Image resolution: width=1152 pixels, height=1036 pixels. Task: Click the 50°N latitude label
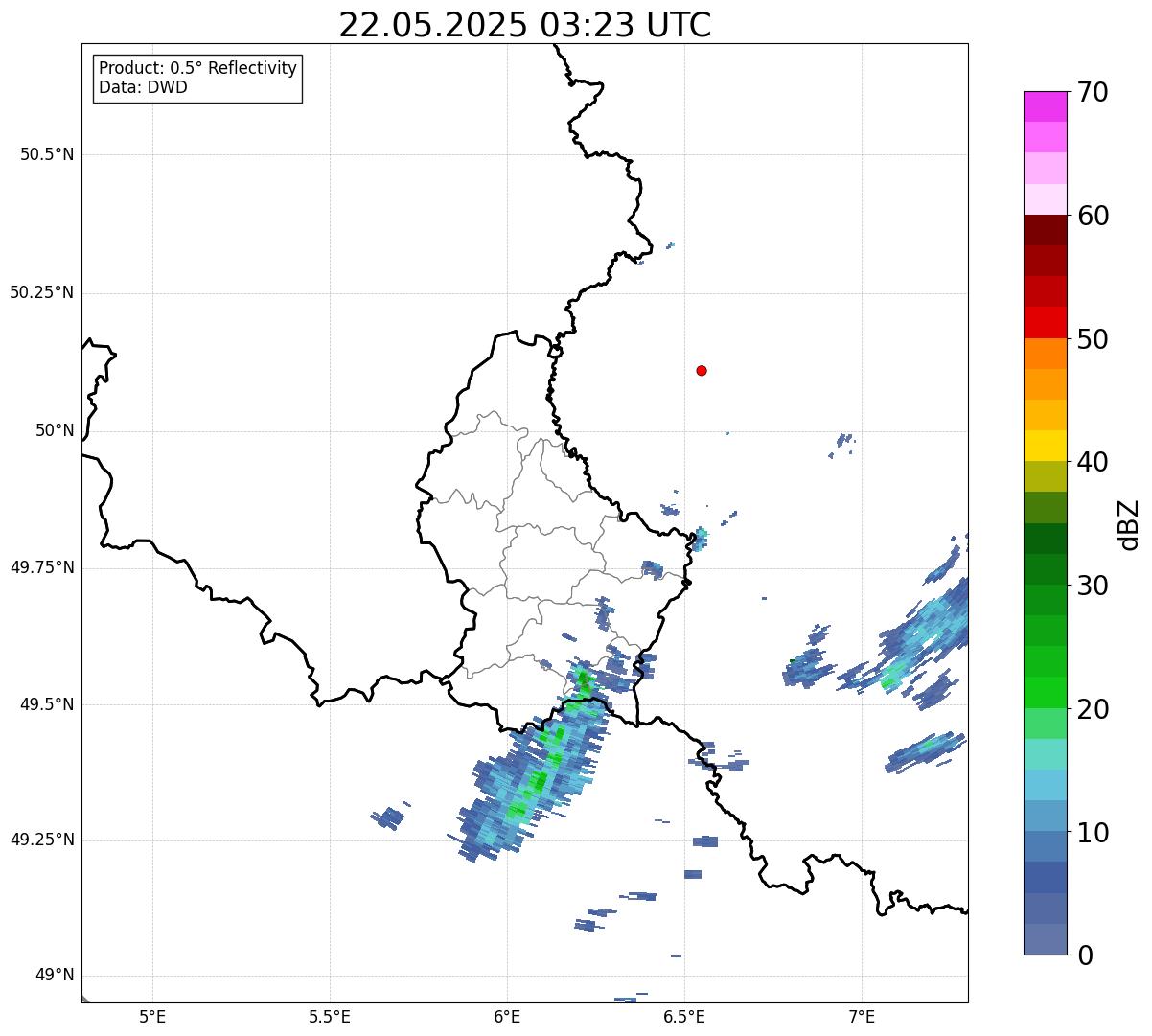tap(55, 430)
